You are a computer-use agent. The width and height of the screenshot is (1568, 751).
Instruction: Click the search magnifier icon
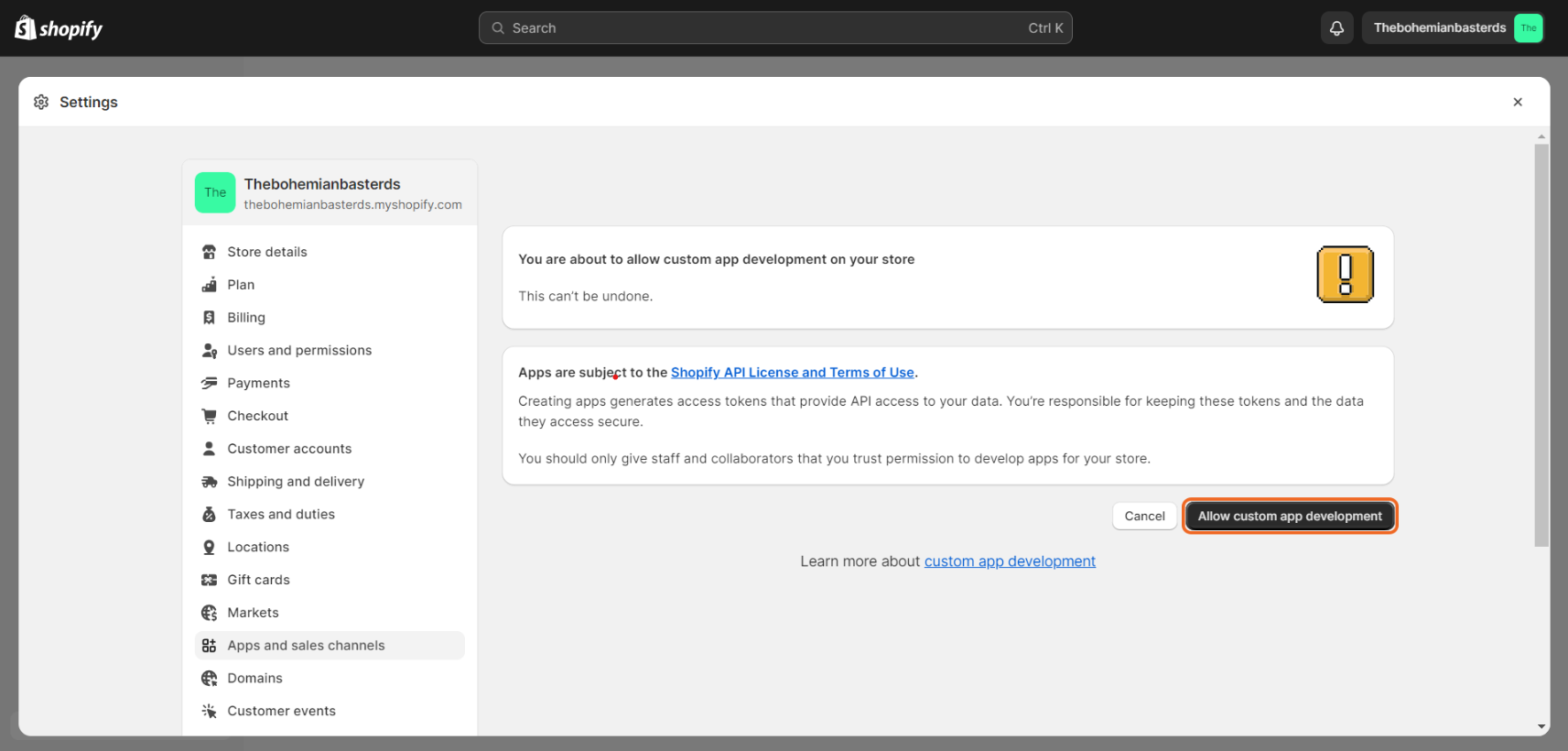click(x=498, y=28)
